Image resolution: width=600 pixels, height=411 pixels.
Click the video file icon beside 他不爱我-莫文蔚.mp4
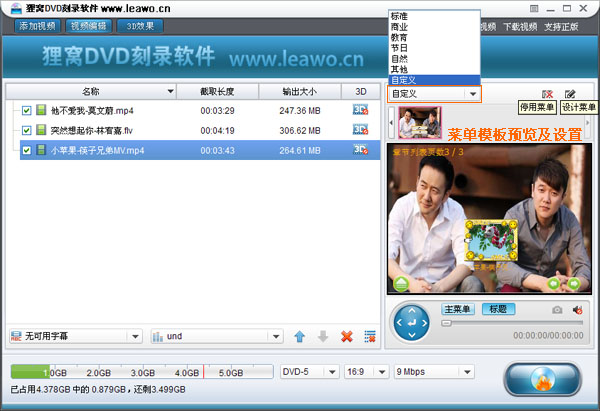[41, 110]
